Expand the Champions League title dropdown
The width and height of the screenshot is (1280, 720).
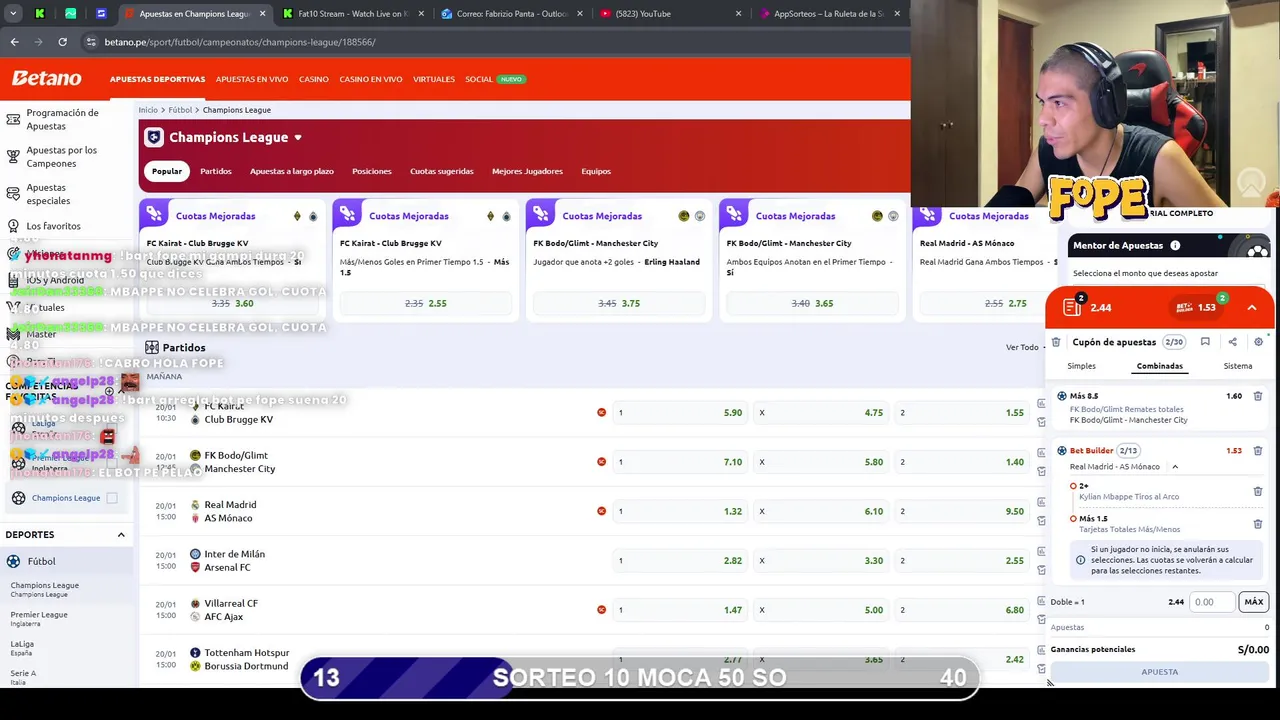coord(297,138)
